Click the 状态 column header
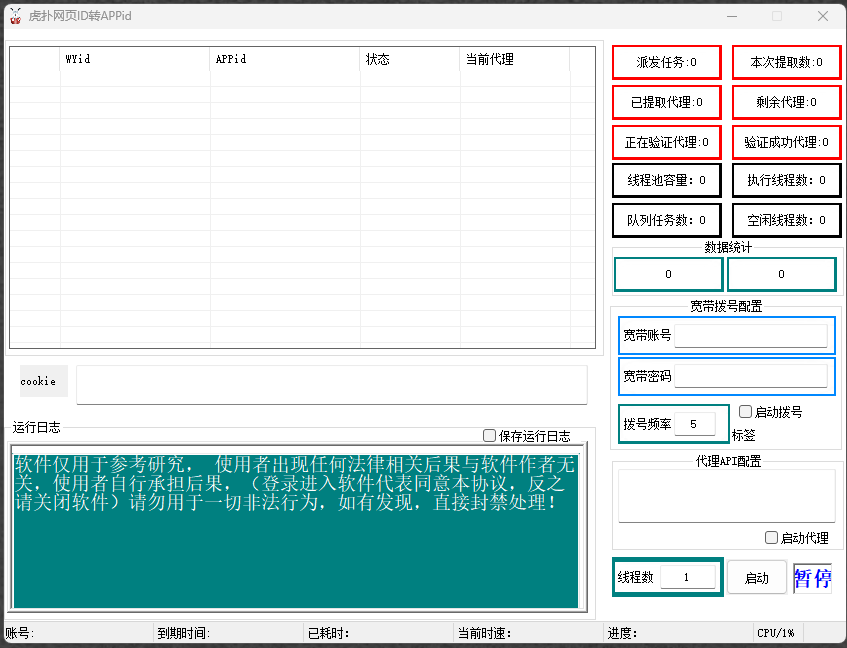Screen dimensions: 847x648 pyautogui.click(x=410, y=60)
